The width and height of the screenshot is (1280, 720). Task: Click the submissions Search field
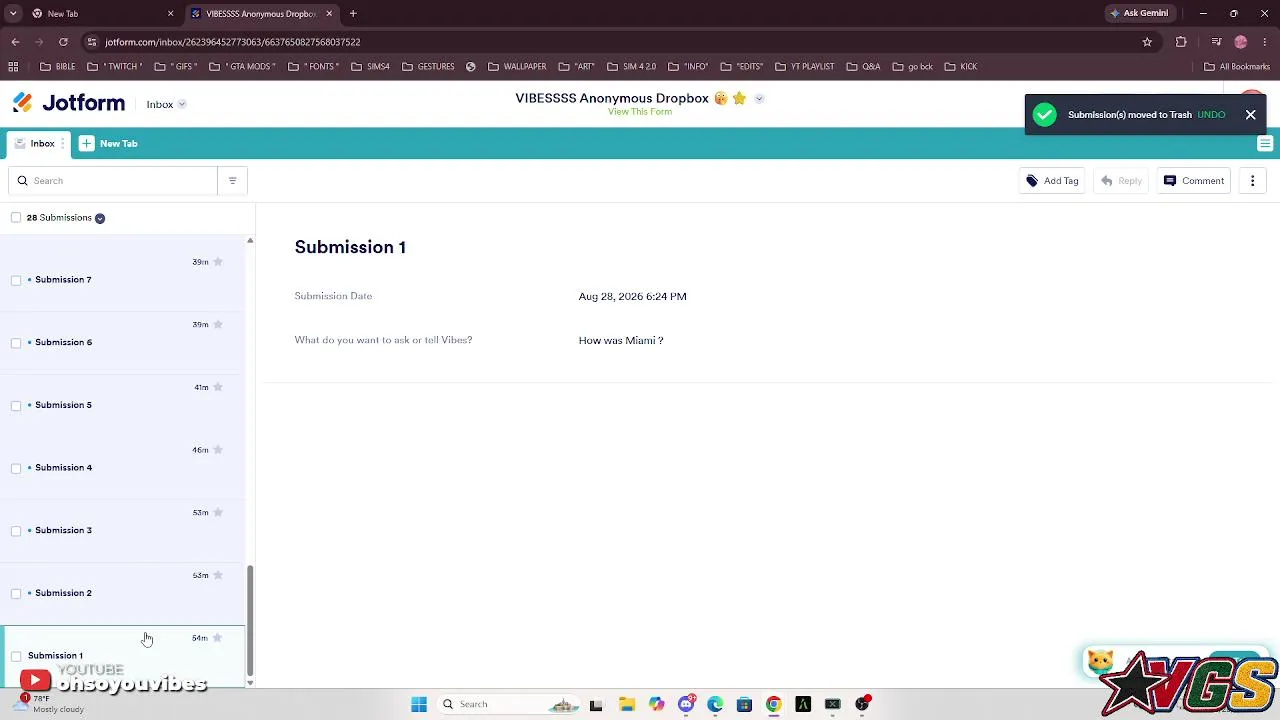[x=113, y=181]
